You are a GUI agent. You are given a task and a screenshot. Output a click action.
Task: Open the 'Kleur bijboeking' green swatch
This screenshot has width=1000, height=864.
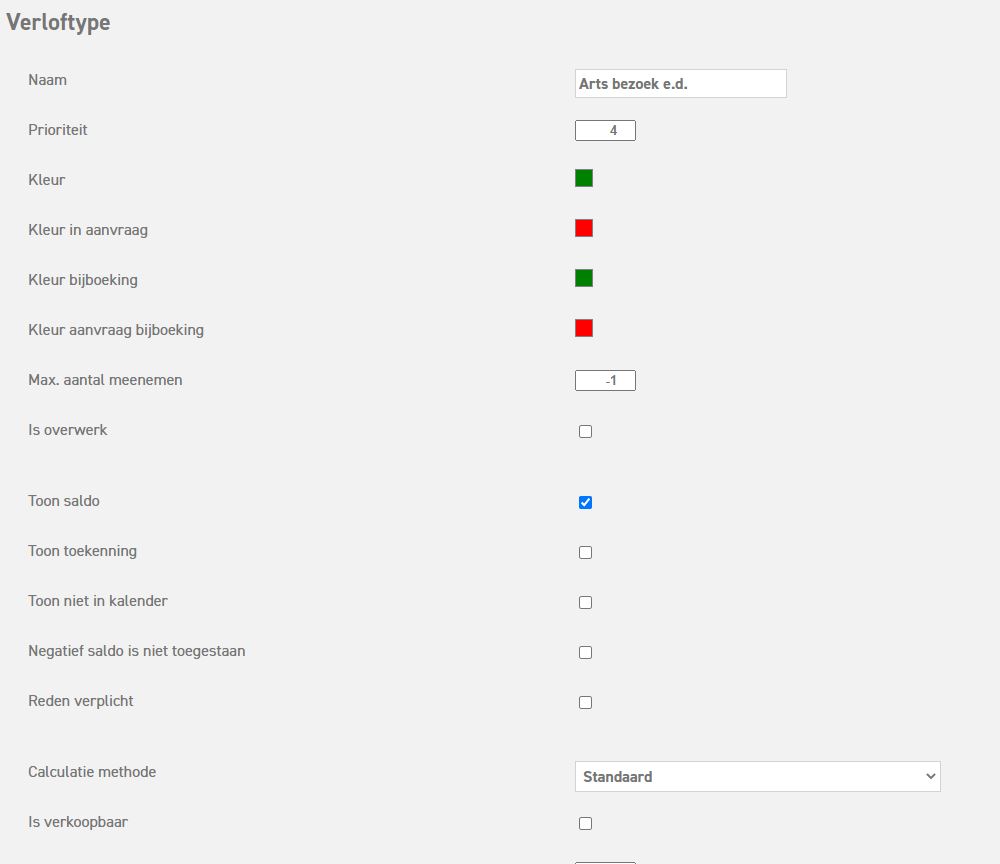point(584,278)
